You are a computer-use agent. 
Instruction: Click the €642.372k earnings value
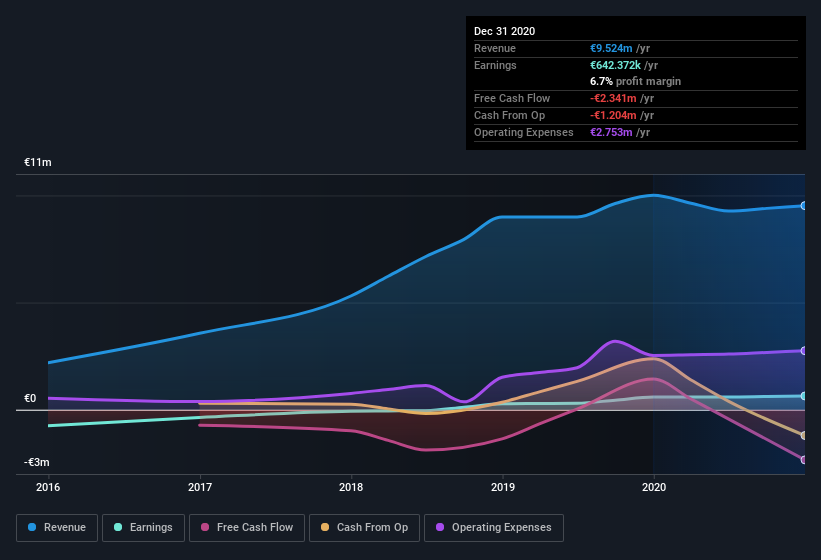tap(615, 65)
